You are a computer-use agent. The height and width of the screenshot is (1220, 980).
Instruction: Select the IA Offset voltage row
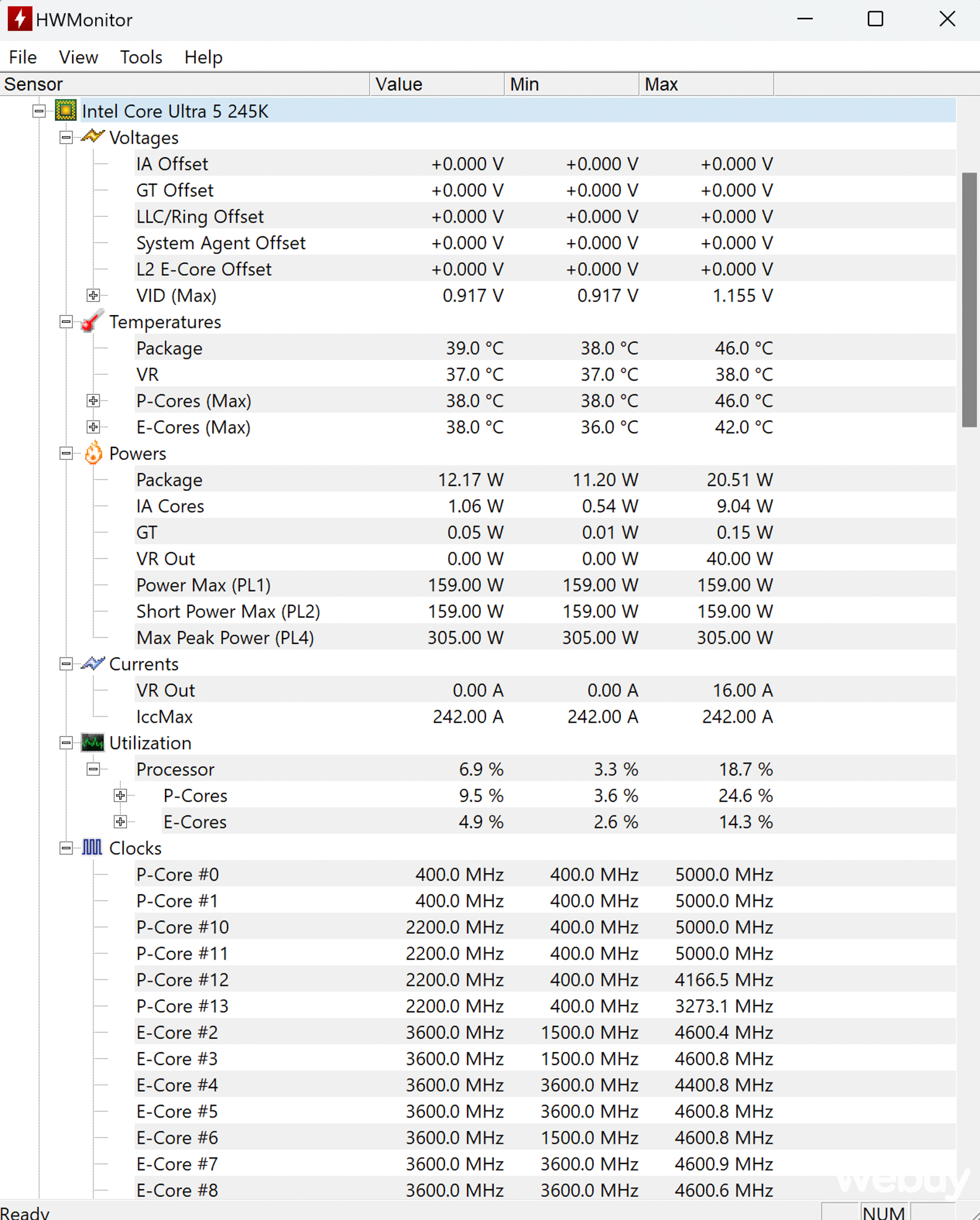545,164
